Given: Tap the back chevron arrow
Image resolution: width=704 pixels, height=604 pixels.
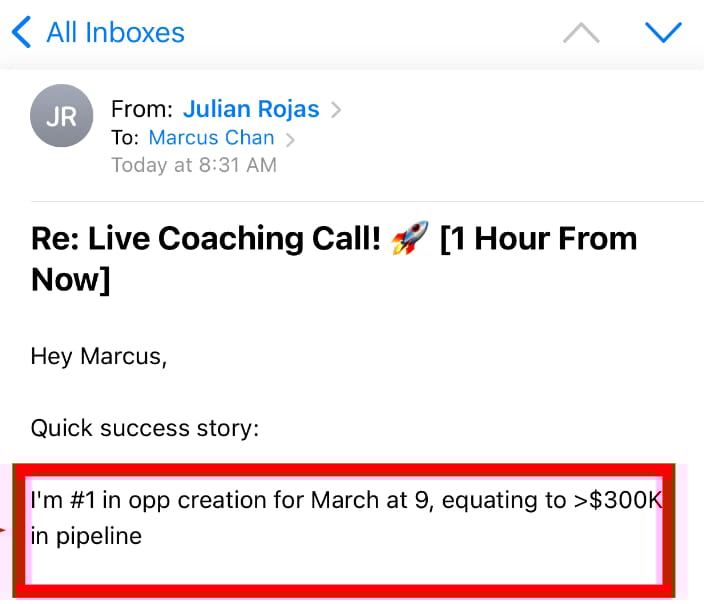Looking at the screenshot, I should pyautogui.click(x=21, y=32).
